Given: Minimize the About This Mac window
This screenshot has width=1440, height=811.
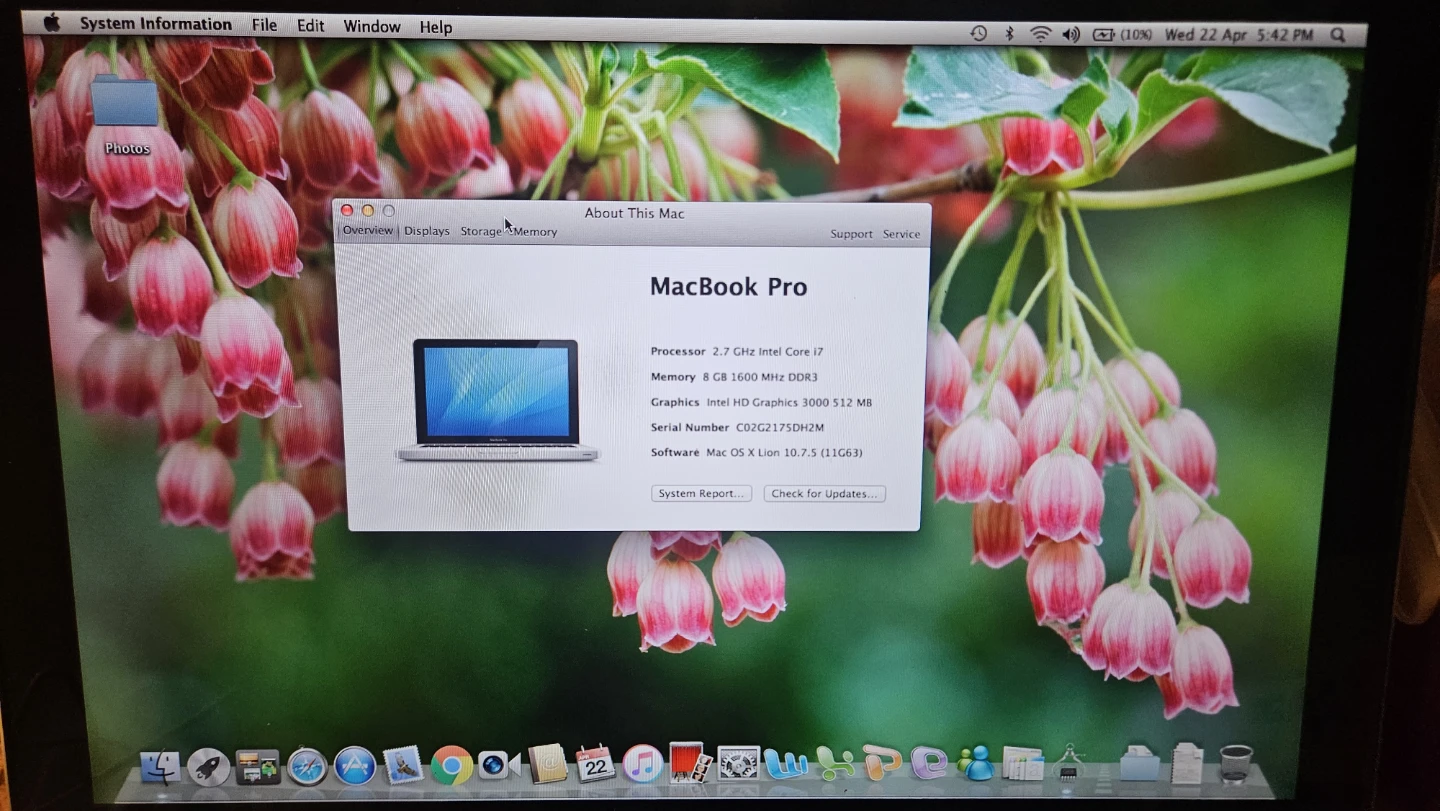Looking at the screenshot, I should click(368, 210).
